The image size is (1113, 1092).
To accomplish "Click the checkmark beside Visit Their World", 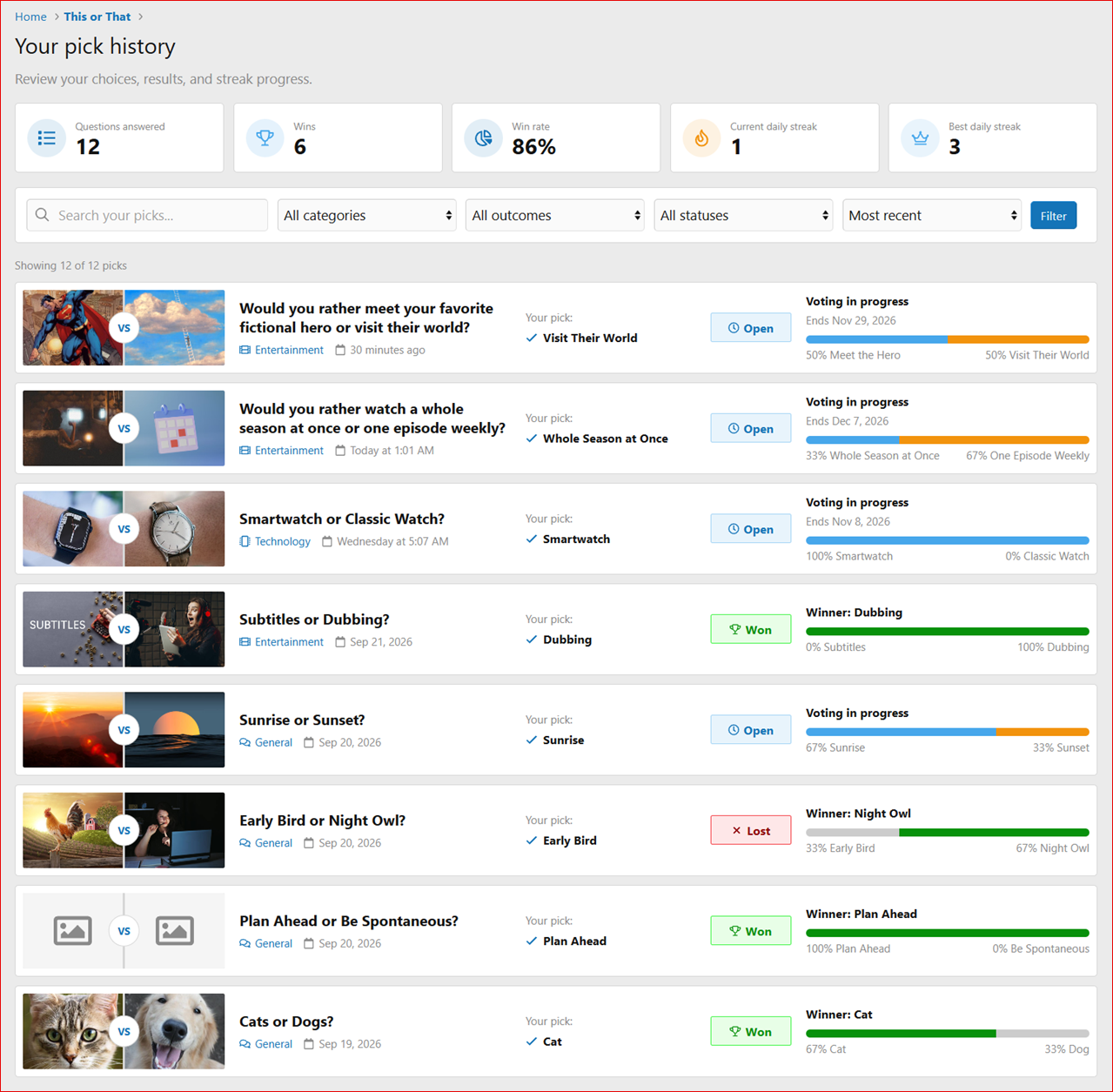I will [532, 338].
